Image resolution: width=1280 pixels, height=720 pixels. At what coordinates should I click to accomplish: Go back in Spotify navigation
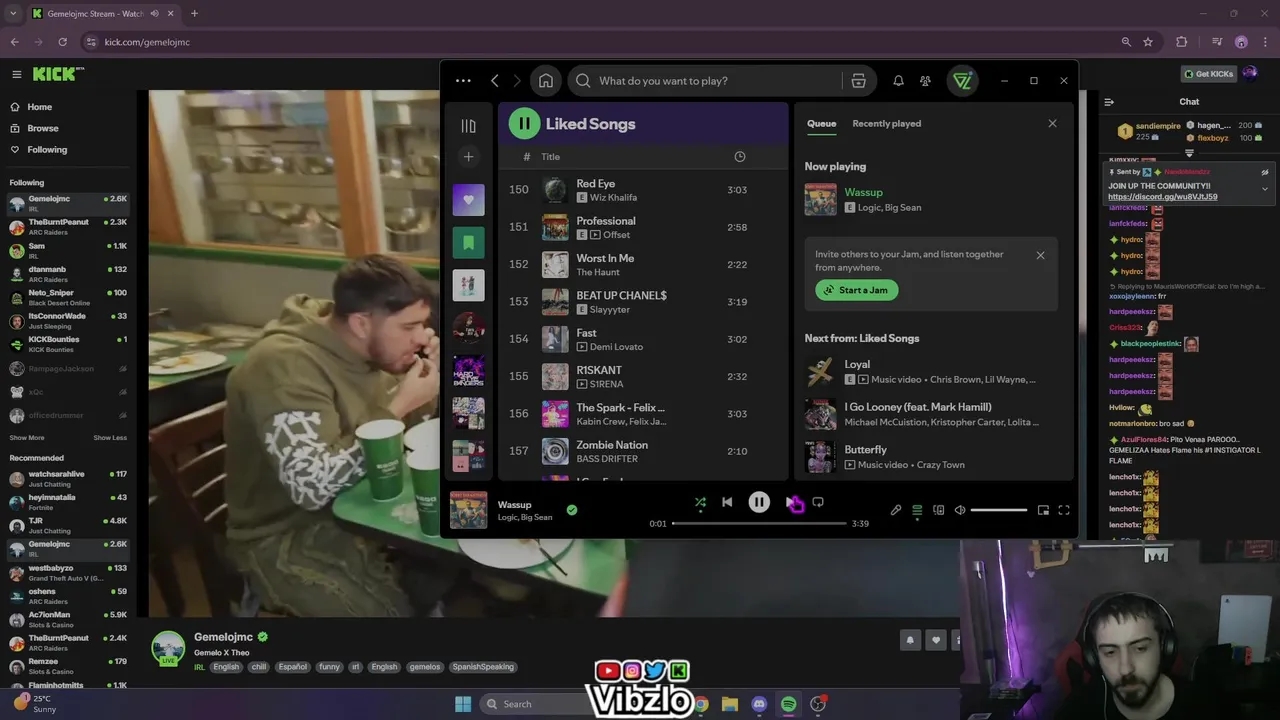click(x=495, y=81)
